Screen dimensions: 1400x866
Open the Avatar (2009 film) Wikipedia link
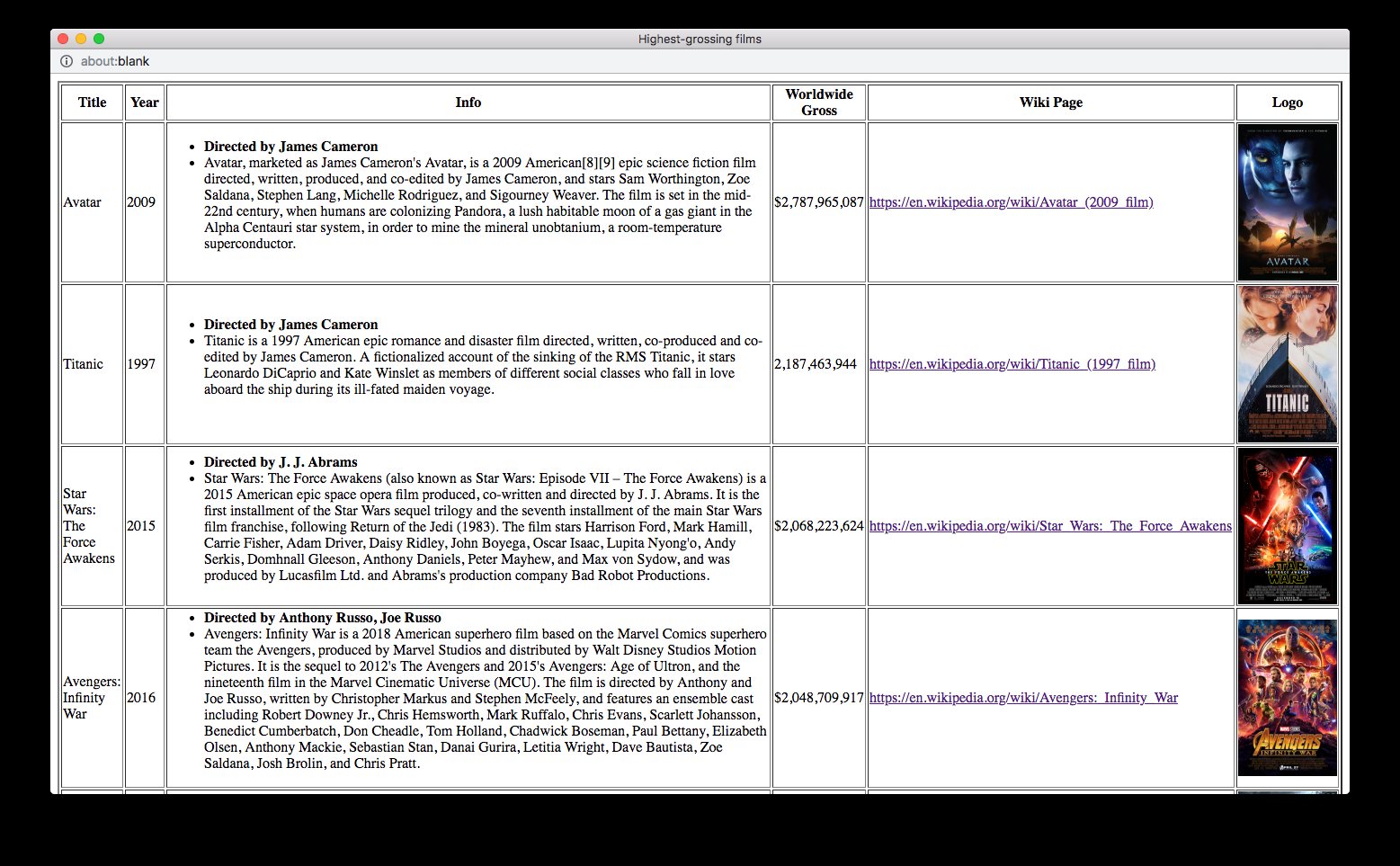tap(1011, 202)
